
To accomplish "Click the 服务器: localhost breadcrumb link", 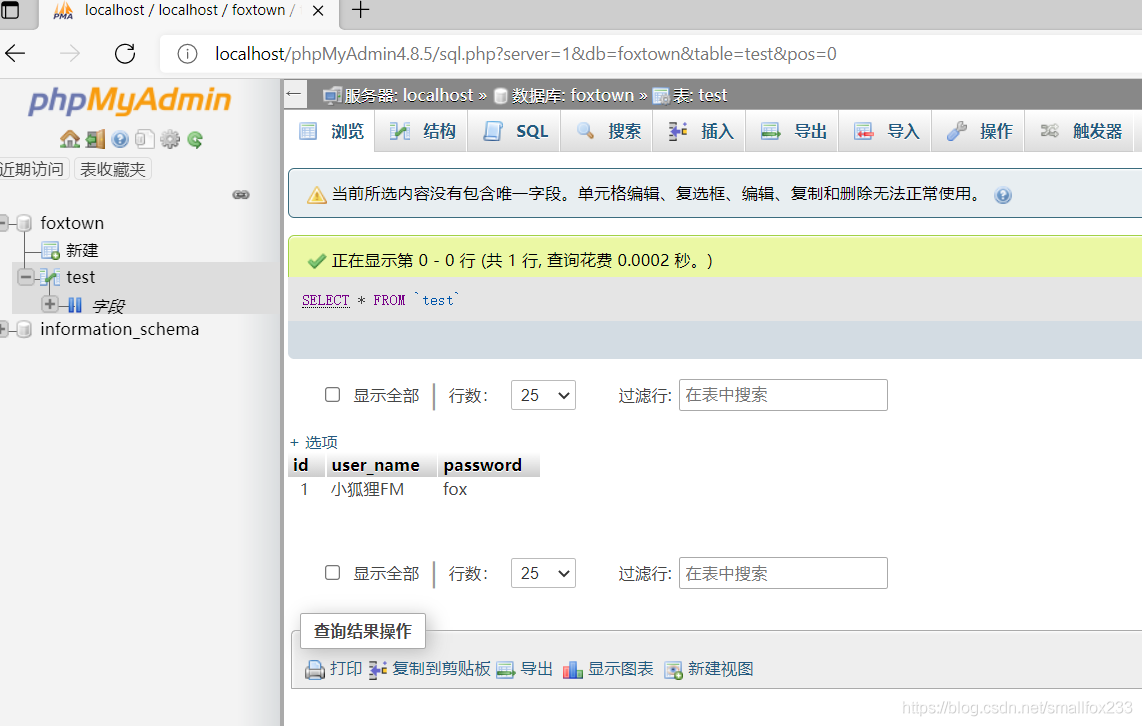I will 409,95.
